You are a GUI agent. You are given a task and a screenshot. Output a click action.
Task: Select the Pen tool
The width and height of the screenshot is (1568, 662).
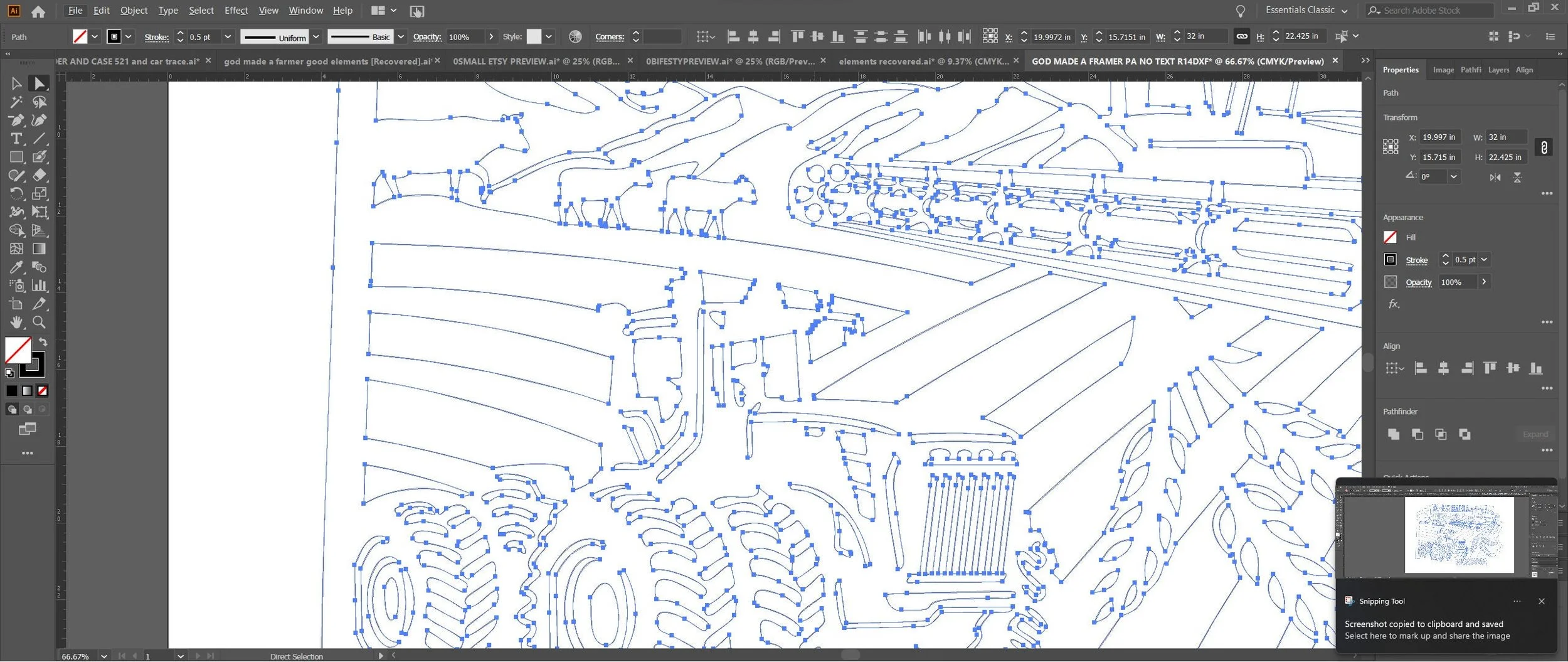16,120
